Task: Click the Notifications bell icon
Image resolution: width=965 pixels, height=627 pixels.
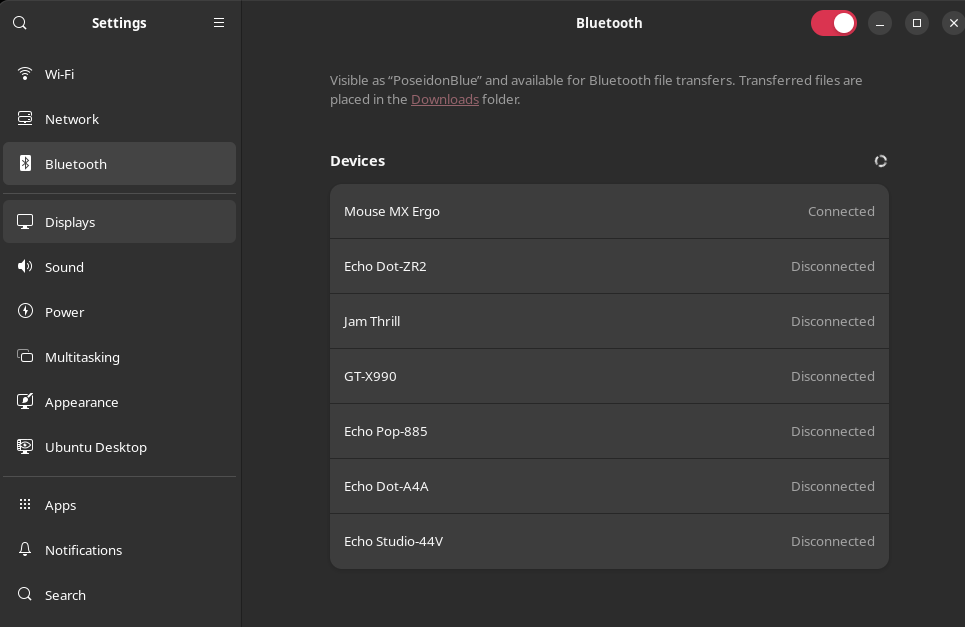Action: point(26,550)
